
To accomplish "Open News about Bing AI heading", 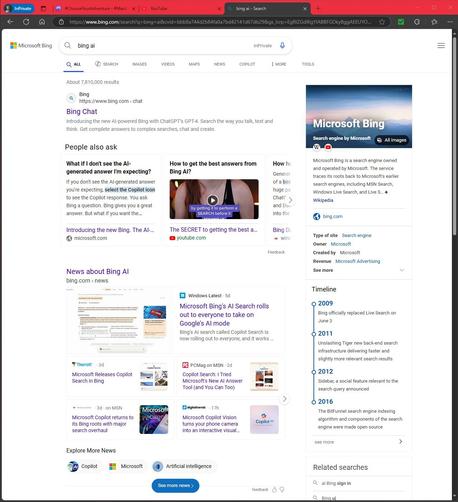I will (x=97, y=271).
